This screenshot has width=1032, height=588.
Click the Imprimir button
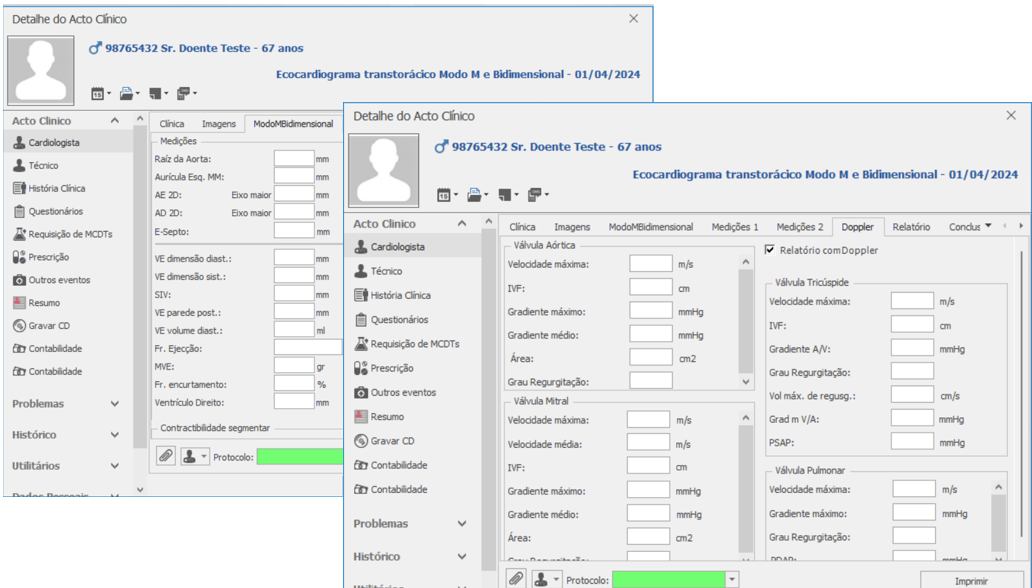click(x=971, y=580)
